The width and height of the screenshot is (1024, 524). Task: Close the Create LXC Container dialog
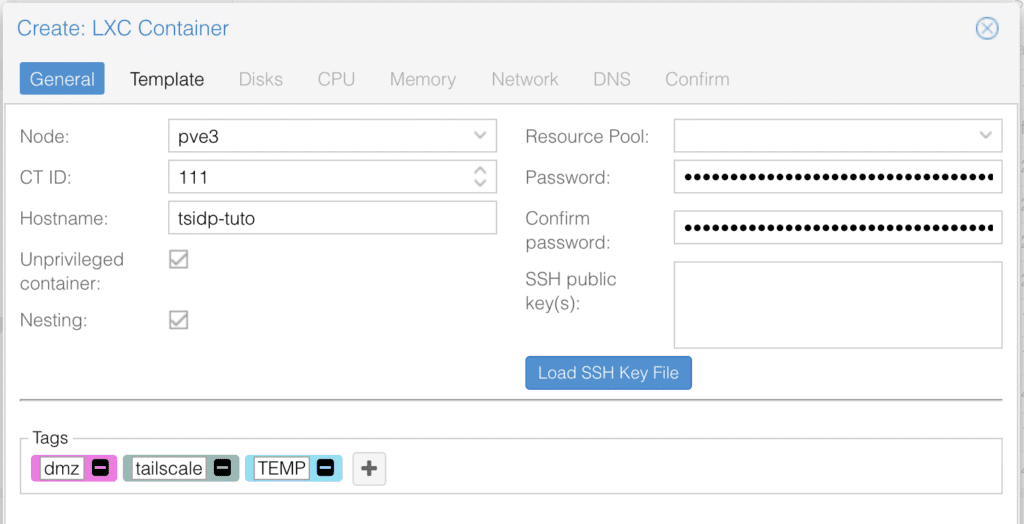[986, 28]
